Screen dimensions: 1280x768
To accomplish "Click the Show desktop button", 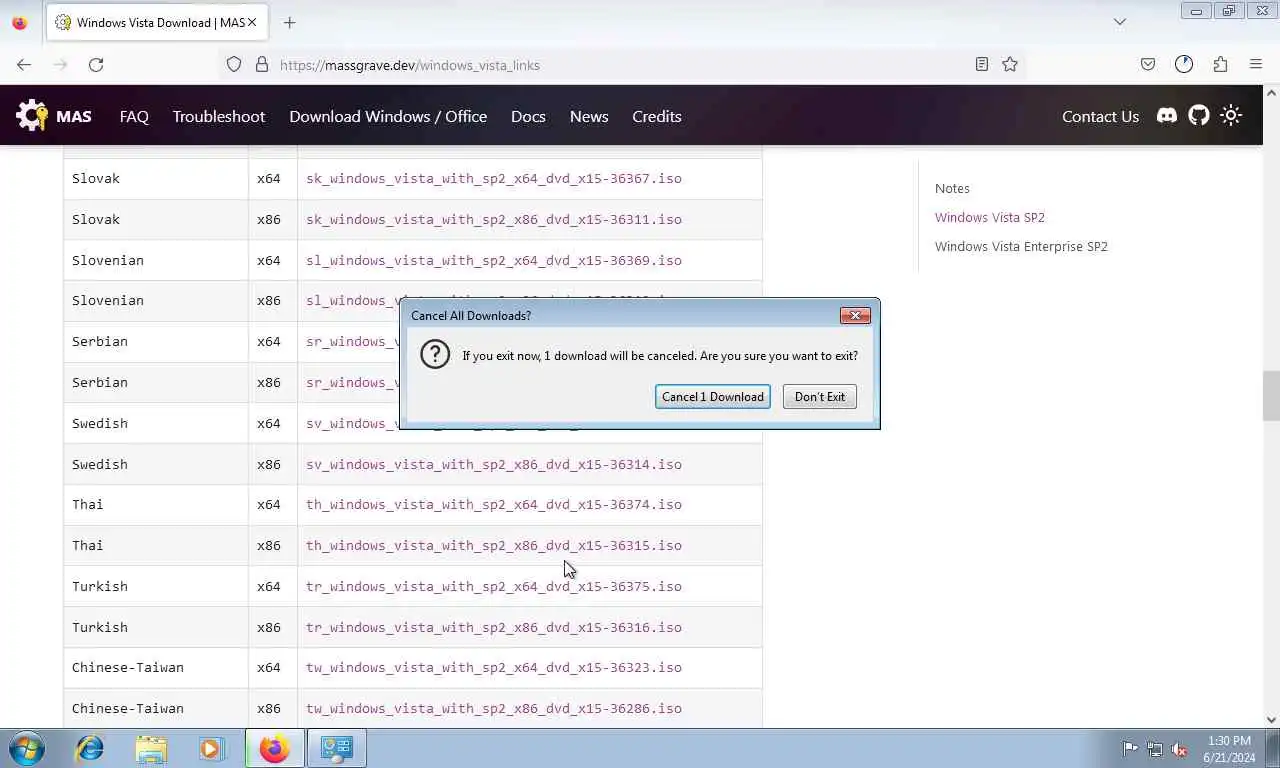I will 1272,748.
